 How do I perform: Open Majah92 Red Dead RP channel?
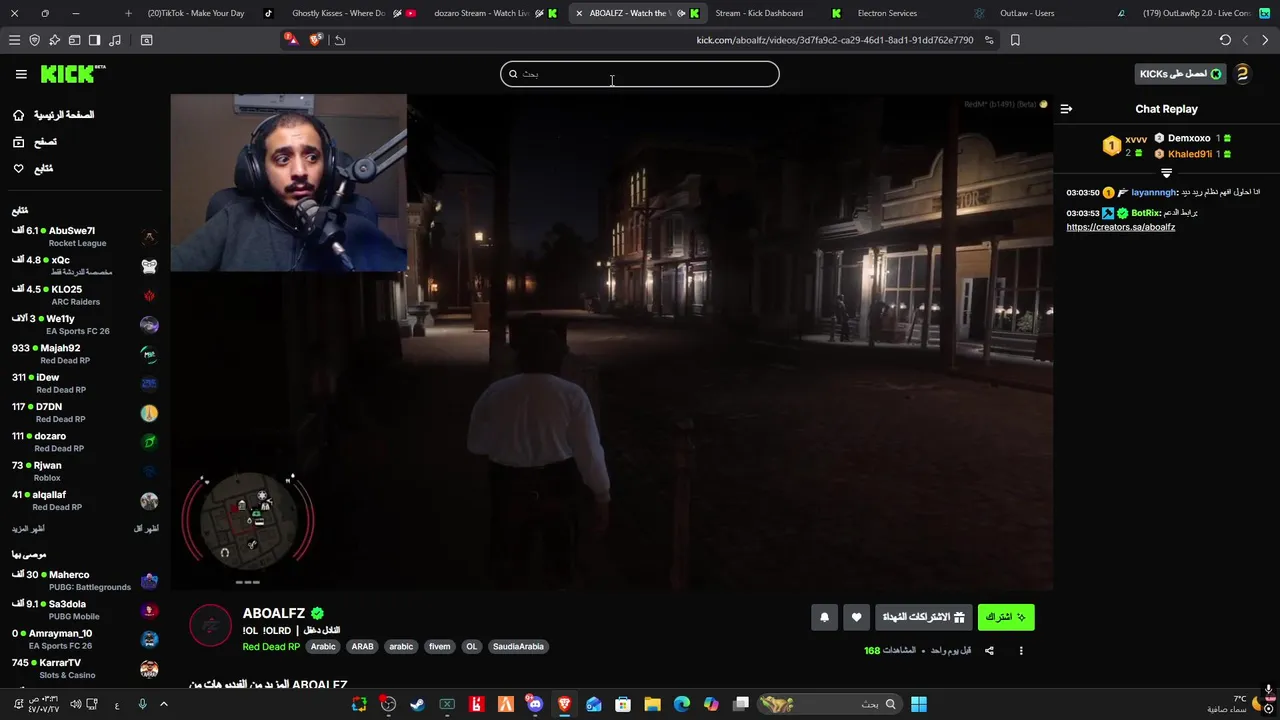pyautogui.click(x=84, y=354)
